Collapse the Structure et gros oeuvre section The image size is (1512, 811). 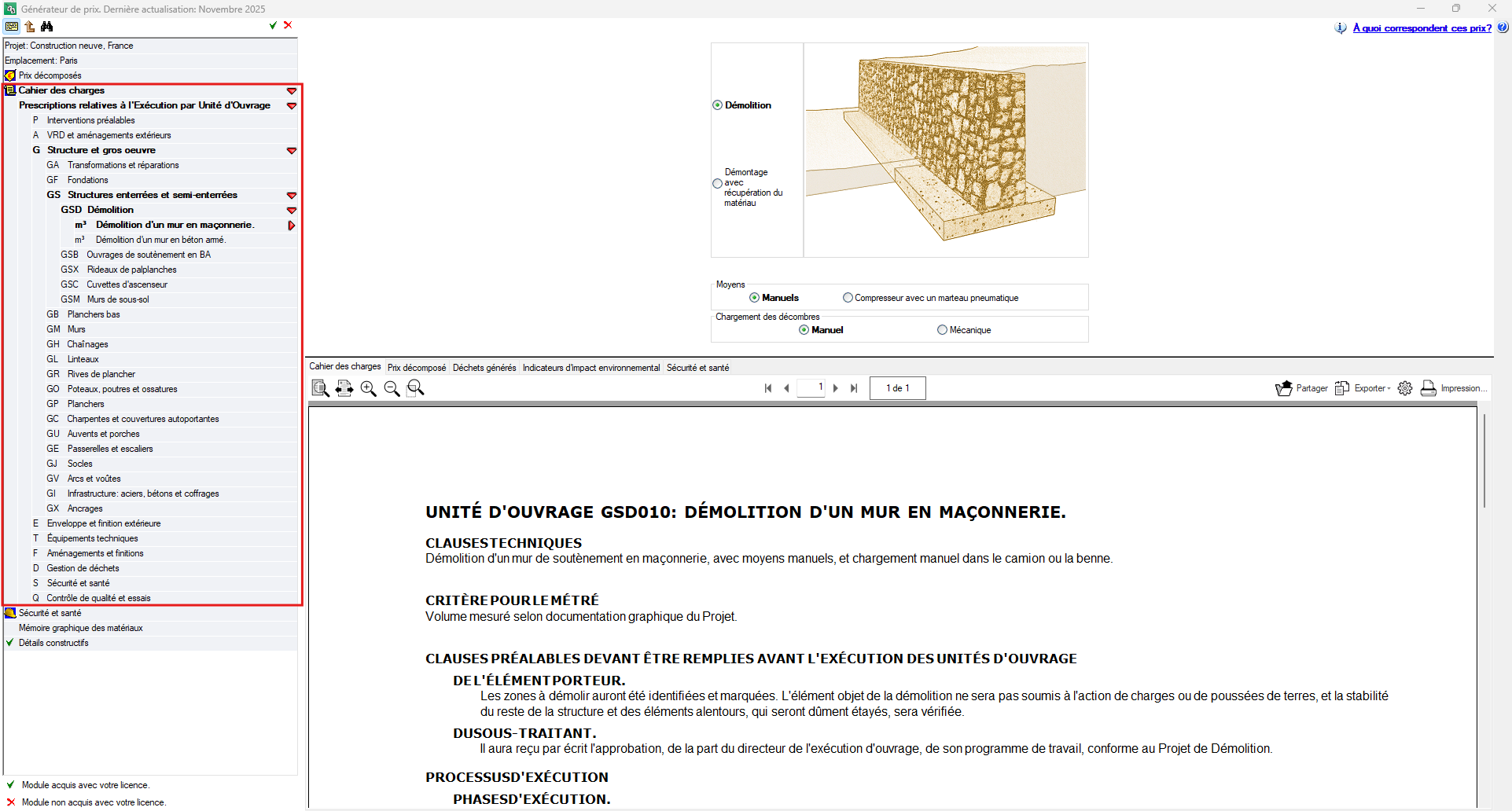point(292,150)
